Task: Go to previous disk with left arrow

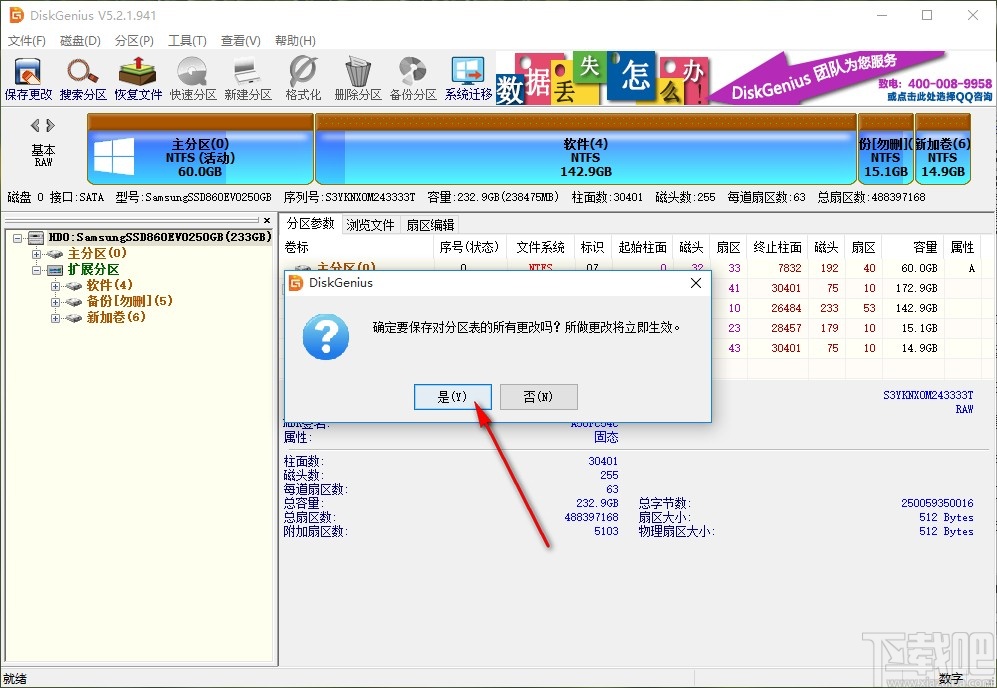Action: [x=35, y=125]
